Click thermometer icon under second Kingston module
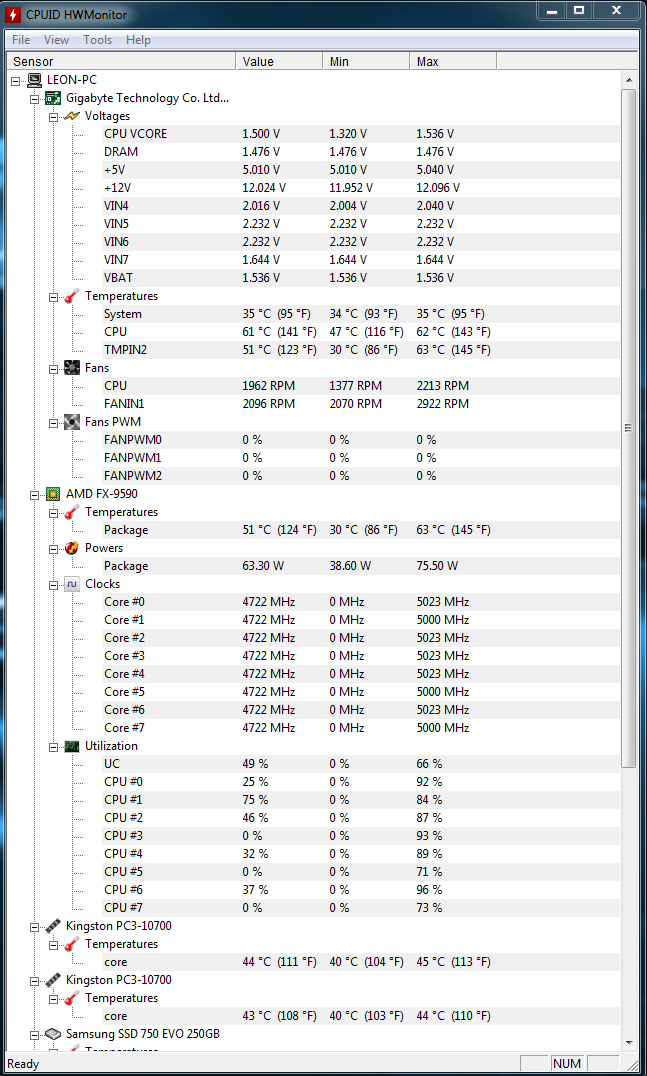This screenshot has width=647, height=1076. click(x=72, y=998)
